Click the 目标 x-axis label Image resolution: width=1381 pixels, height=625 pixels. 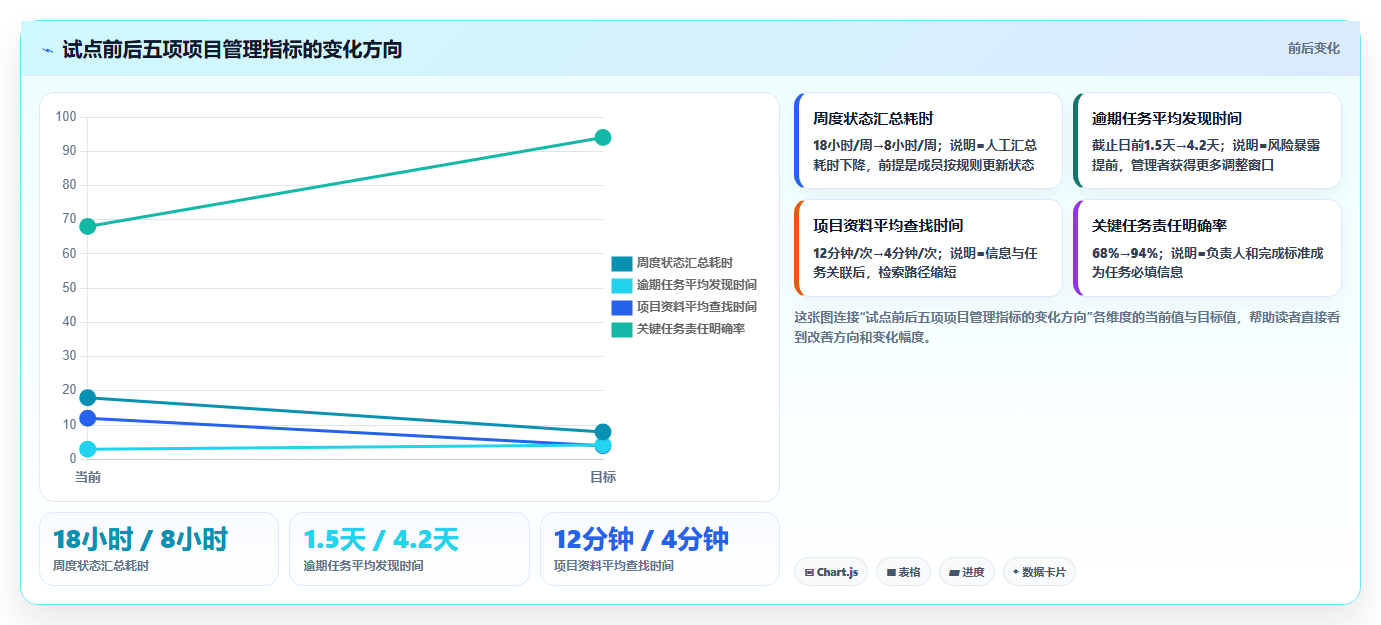(x=603, y=477)
